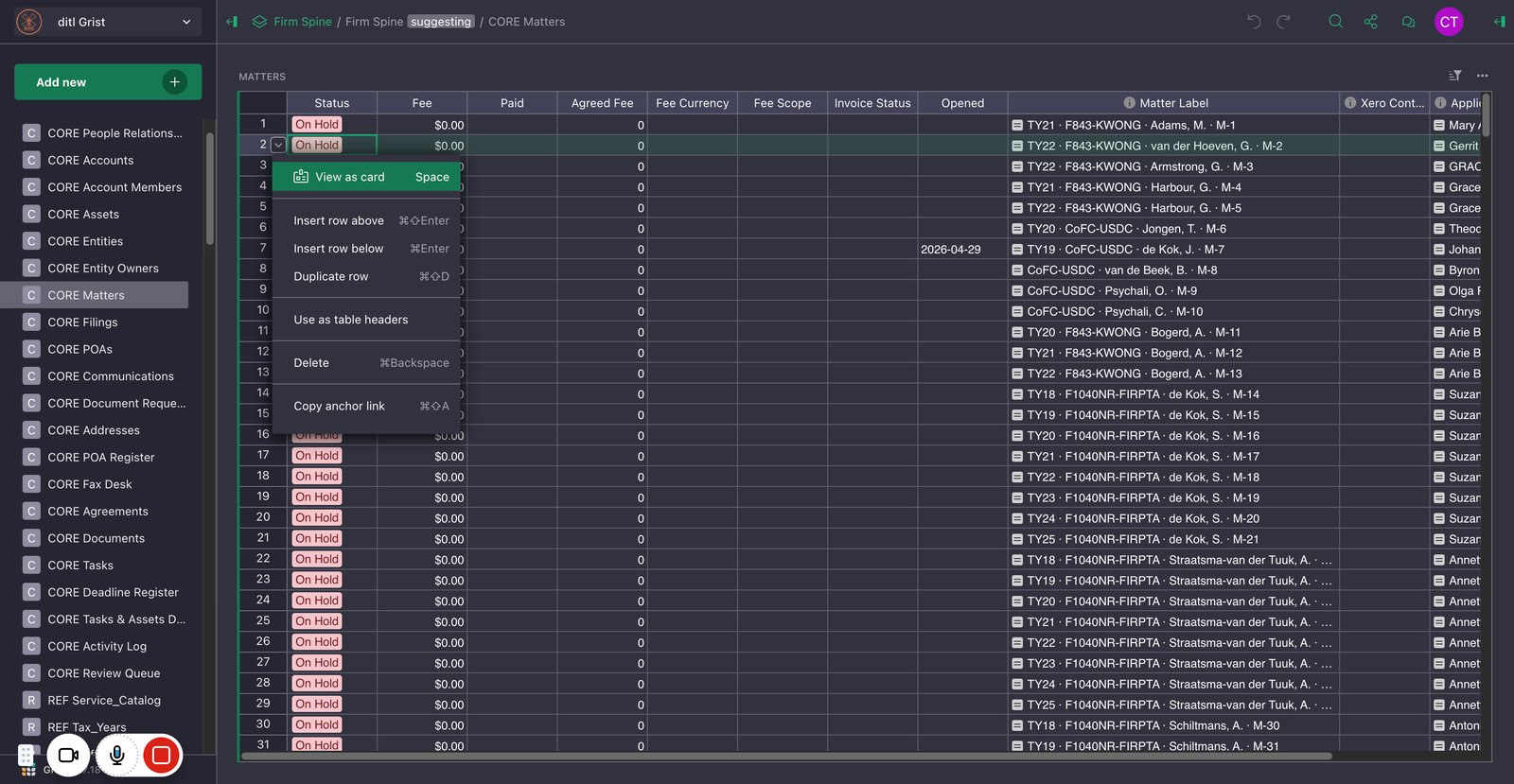Click On Hold status in row 17
1514x784 pixels.
point(317,456)
